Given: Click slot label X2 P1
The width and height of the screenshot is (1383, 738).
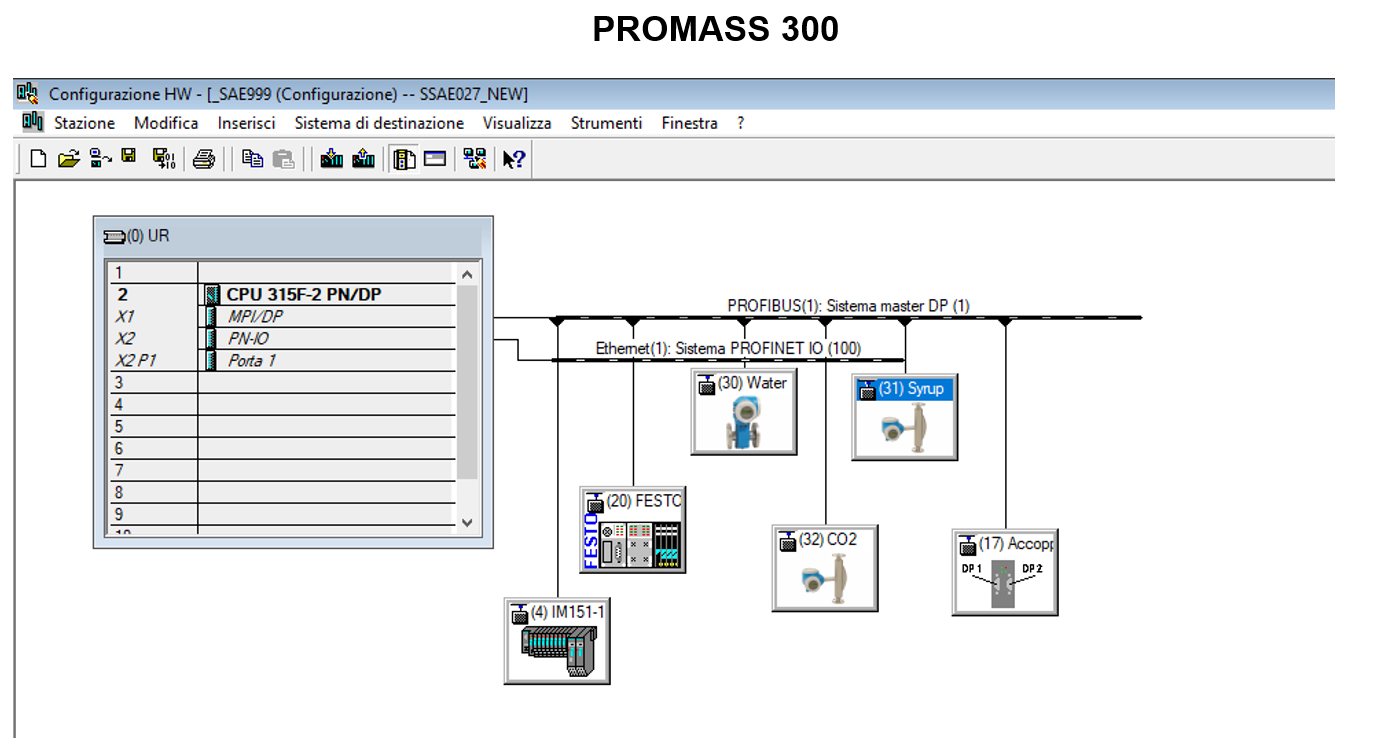Looking at the screenshot, I should point(136,361).
